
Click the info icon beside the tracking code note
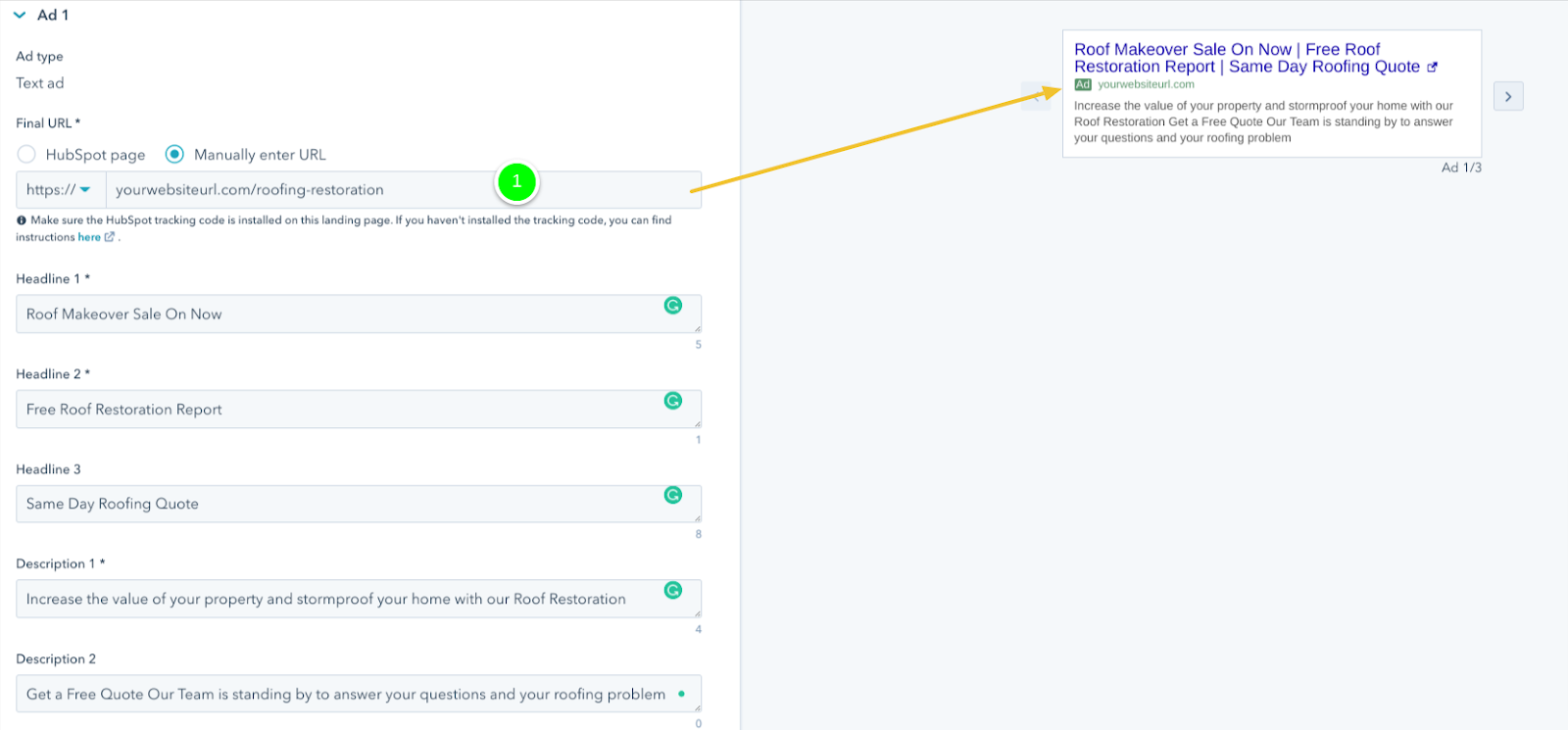coord(22,220)
